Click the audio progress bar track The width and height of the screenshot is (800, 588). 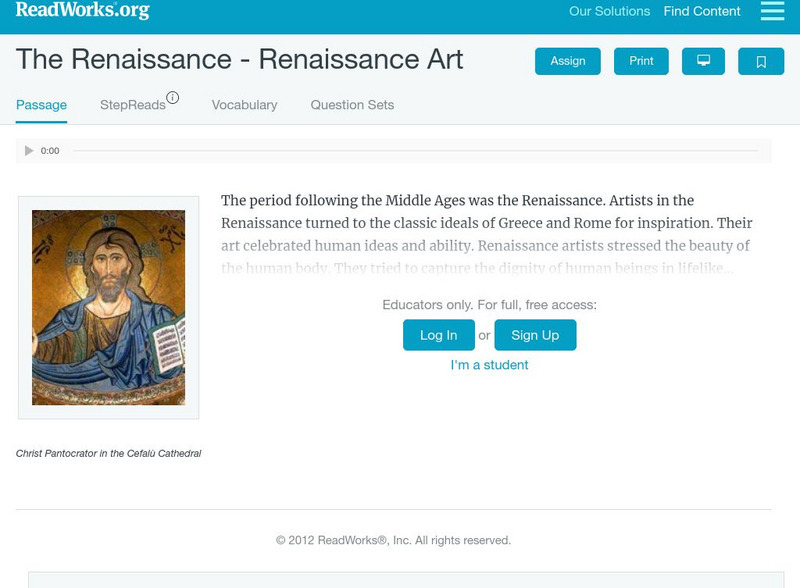click(x=415, y=151)
